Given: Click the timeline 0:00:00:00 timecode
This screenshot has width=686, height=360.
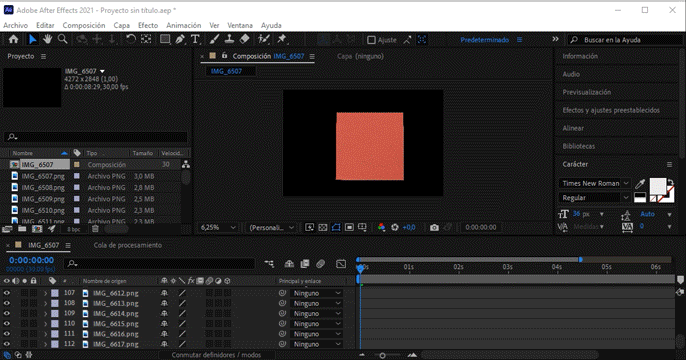Looking at the screenshot, I should (32, 260).
